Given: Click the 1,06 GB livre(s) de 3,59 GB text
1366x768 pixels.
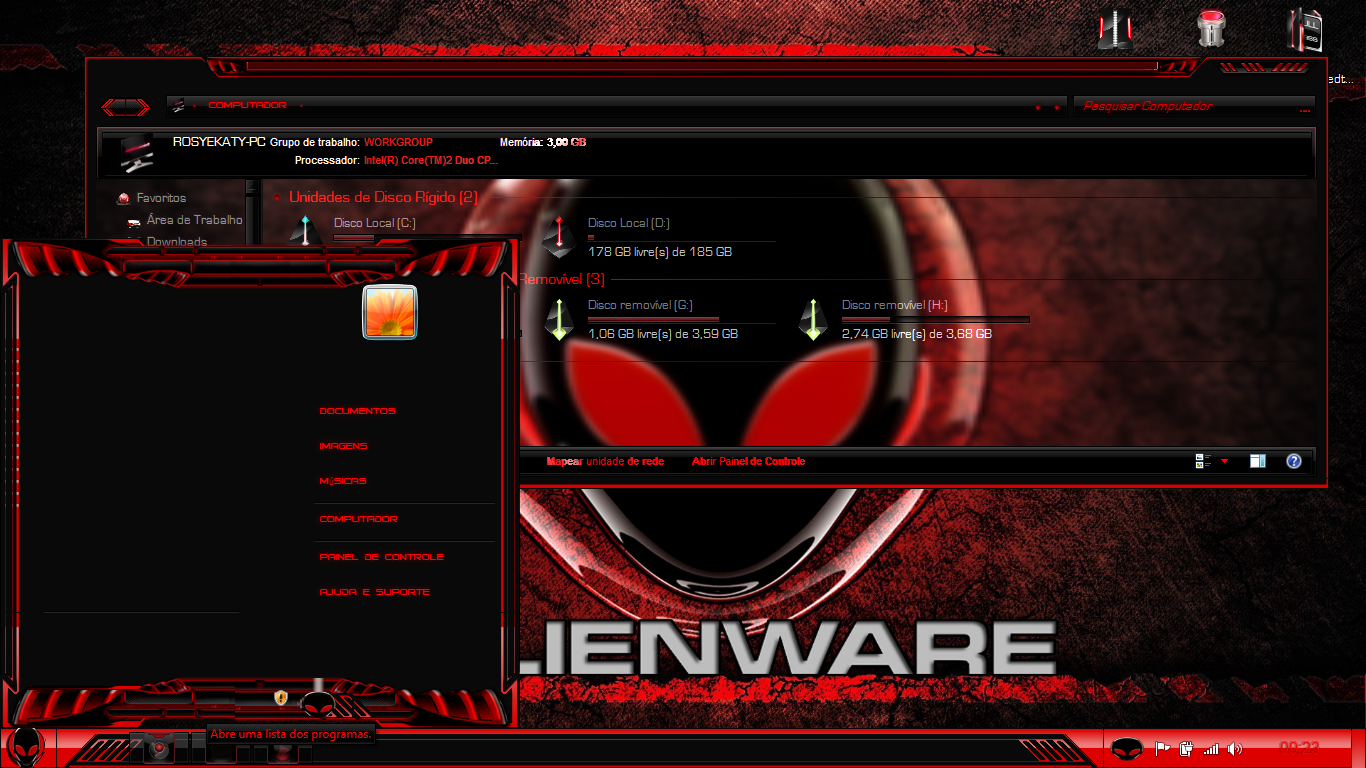Looking at the screenshot, I should coord(663,334).
